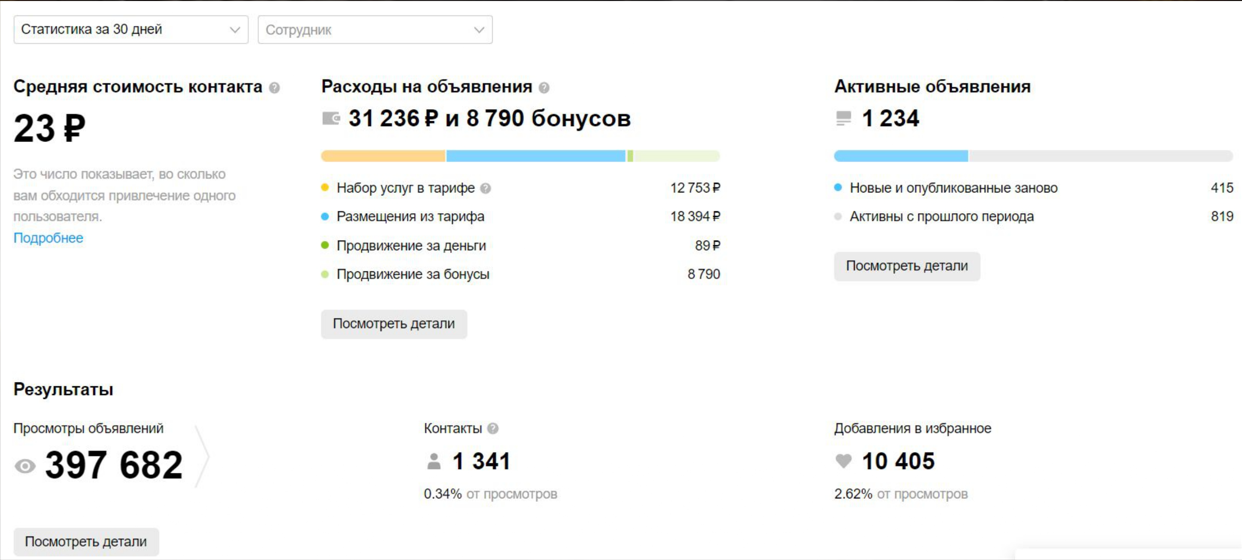Click help icon next to "Набор услуг в тарифе"
Screen dimensions: 1242x560
(486, 188)
